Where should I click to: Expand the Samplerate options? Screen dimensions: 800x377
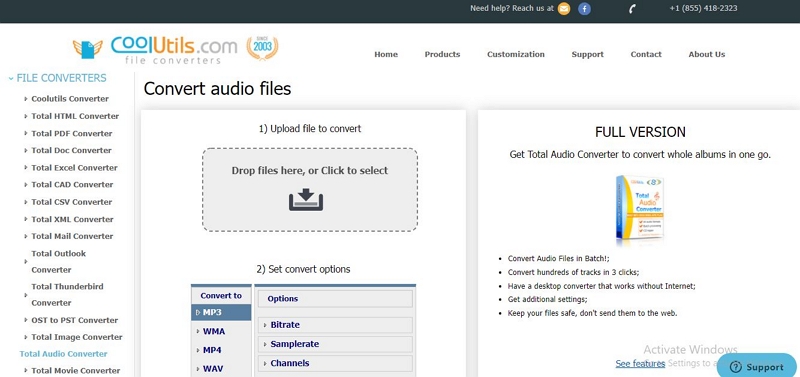tap(335, 344)
